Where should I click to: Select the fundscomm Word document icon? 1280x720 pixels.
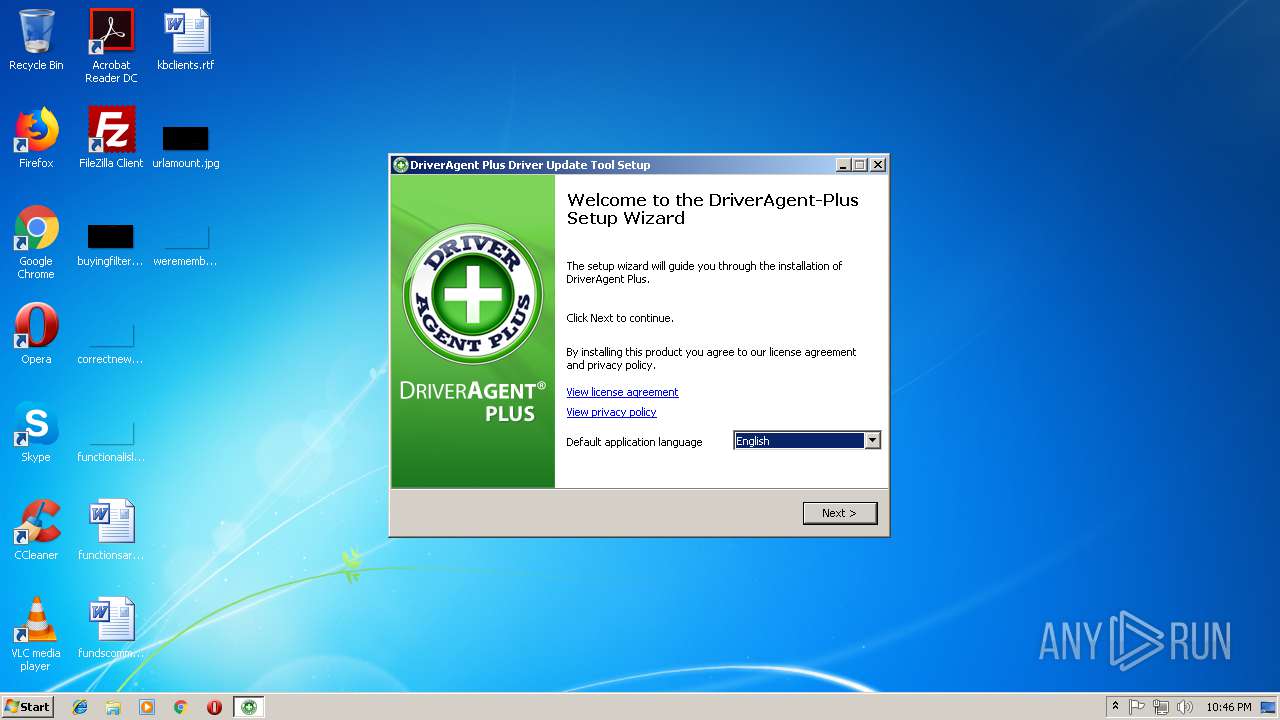111,628
